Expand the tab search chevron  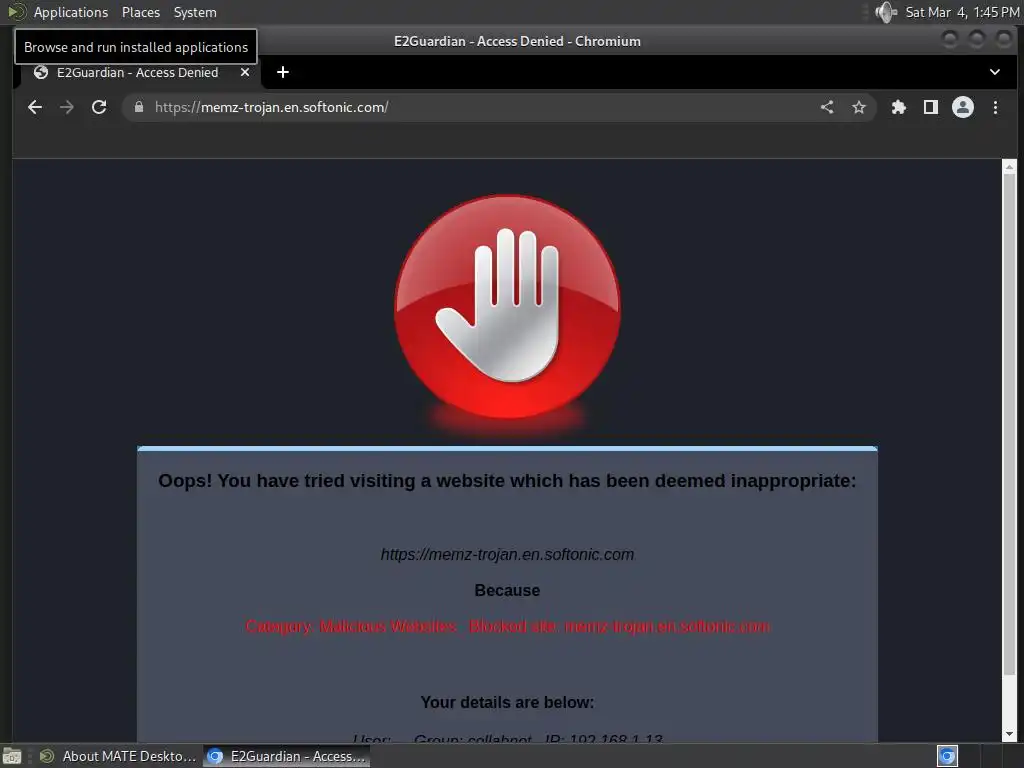pos(995,72)
